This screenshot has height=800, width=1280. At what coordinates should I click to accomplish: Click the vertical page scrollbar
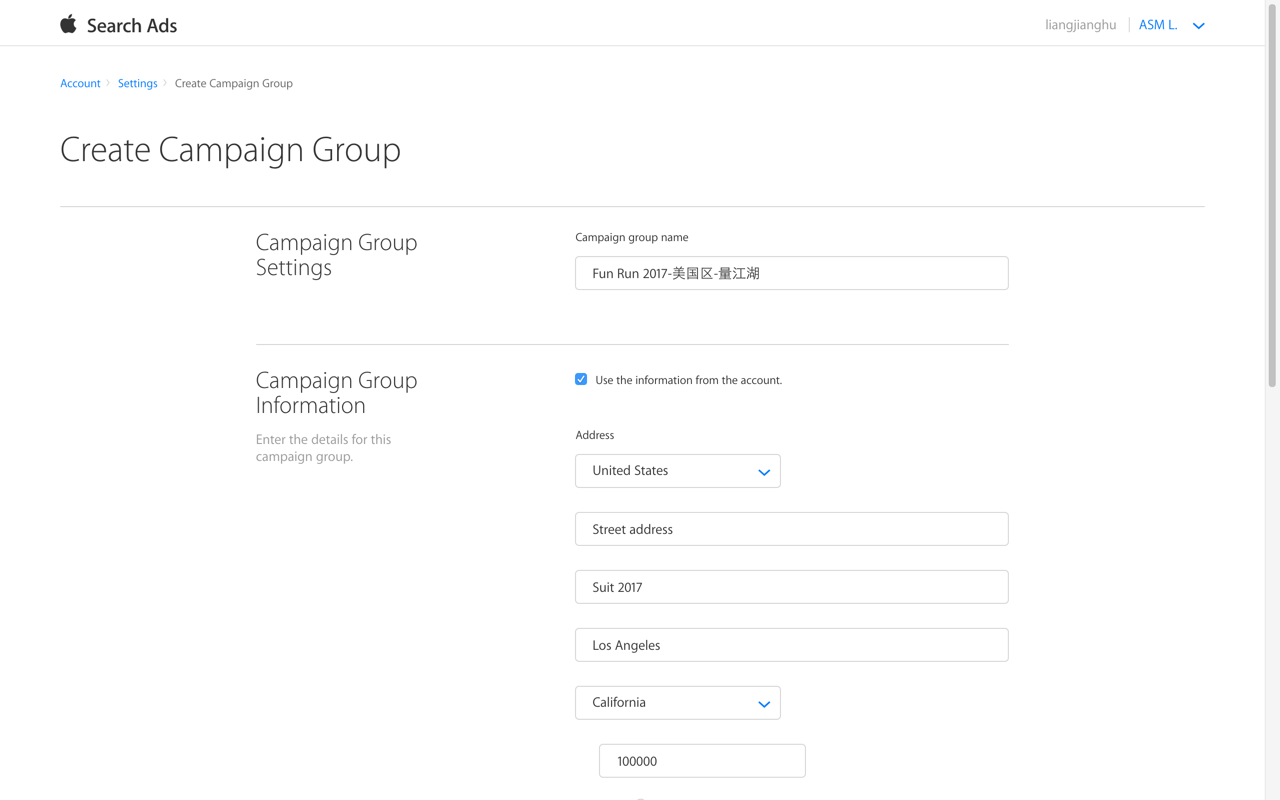click(1272, 200)
